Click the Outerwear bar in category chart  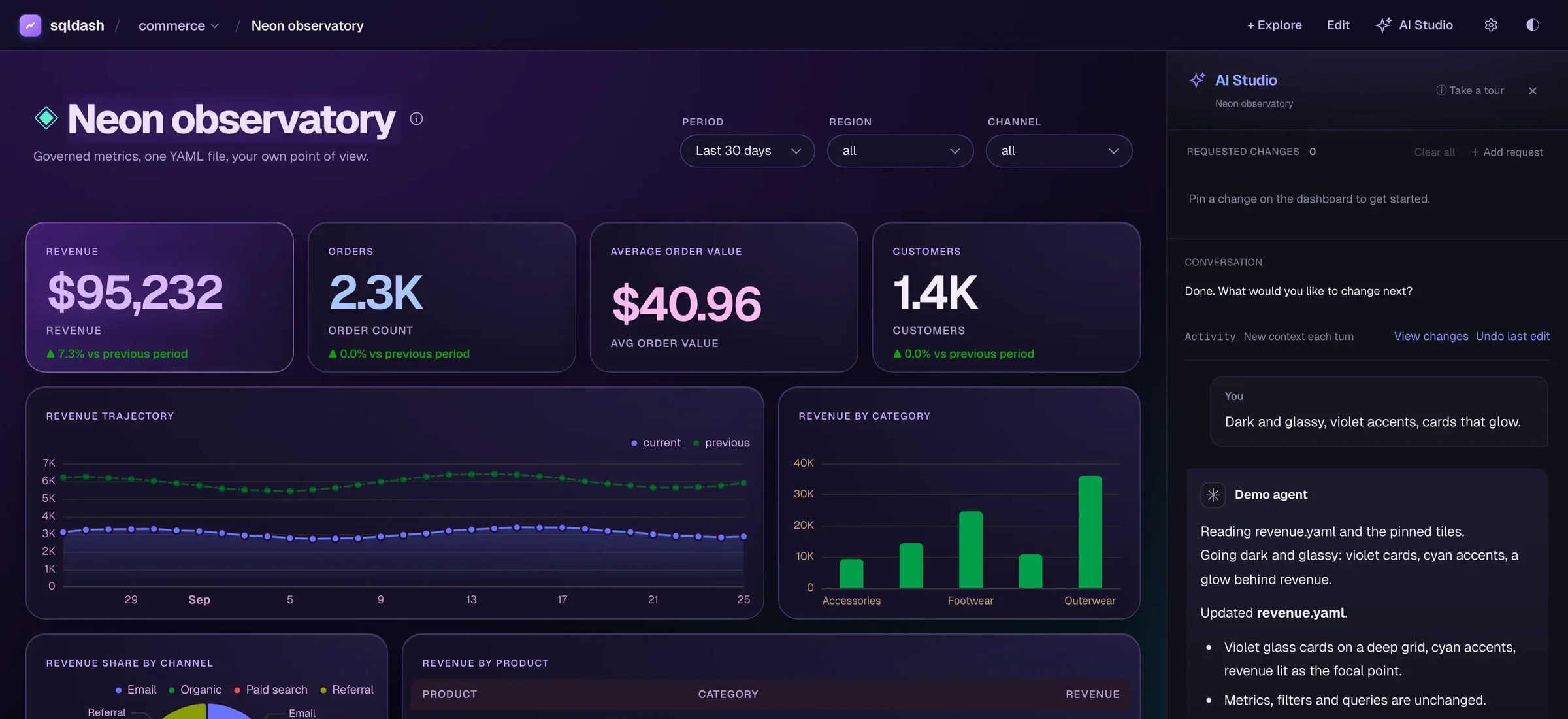point(1090,532)
